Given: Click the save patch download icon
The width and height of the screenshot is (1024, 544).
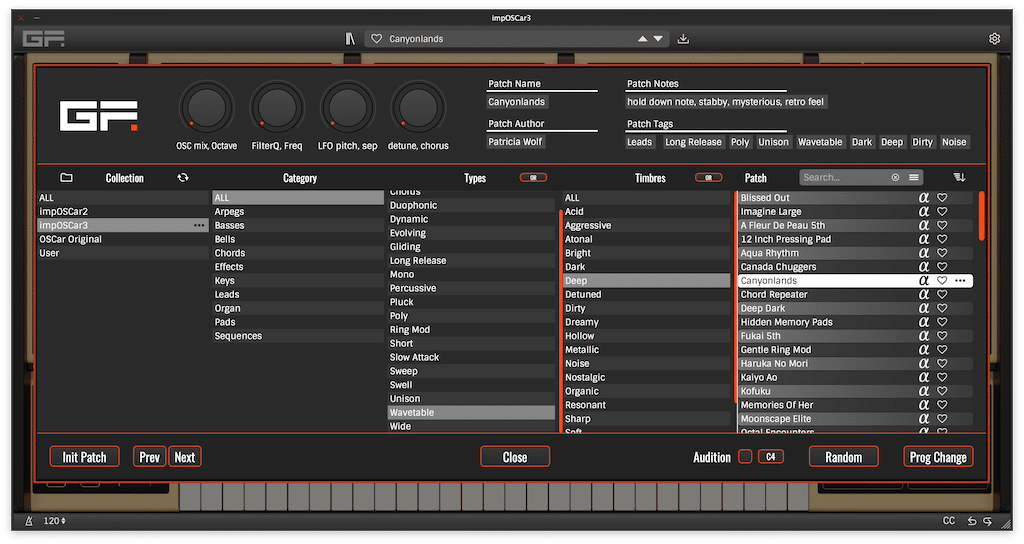Looking at the screenshot, I should pos(683,39).
